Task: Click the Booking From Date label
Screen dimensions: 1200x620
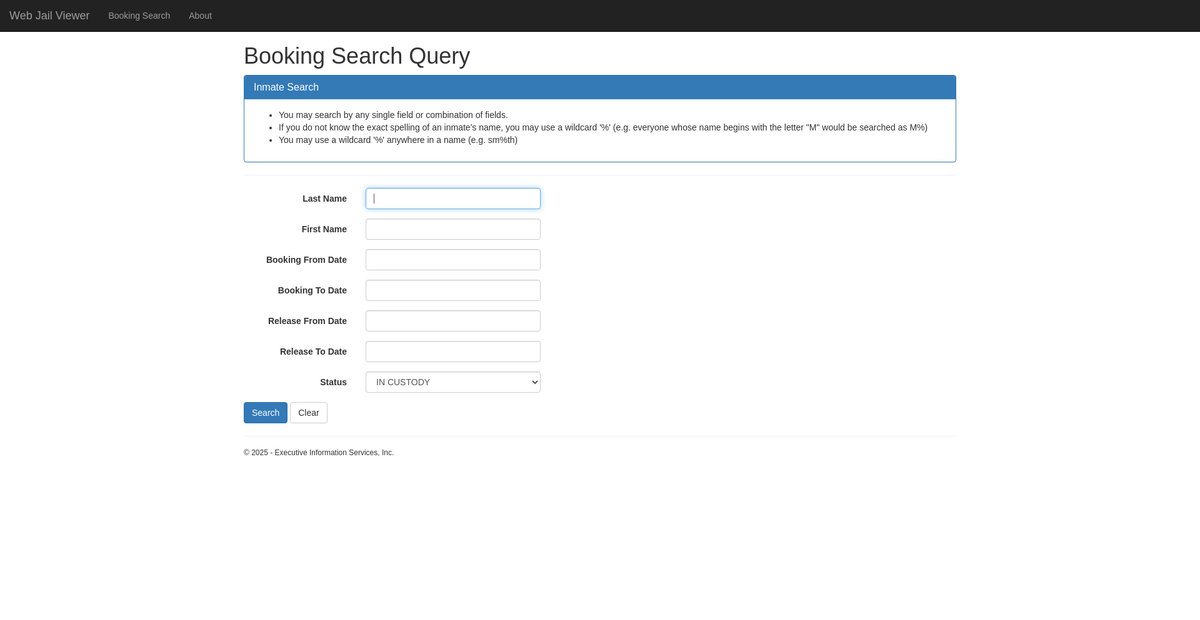Action: coord(306,260)
